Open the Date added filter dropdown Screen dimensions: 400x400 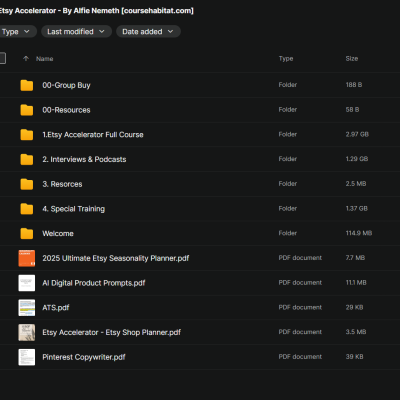click(x=148, y=32)
